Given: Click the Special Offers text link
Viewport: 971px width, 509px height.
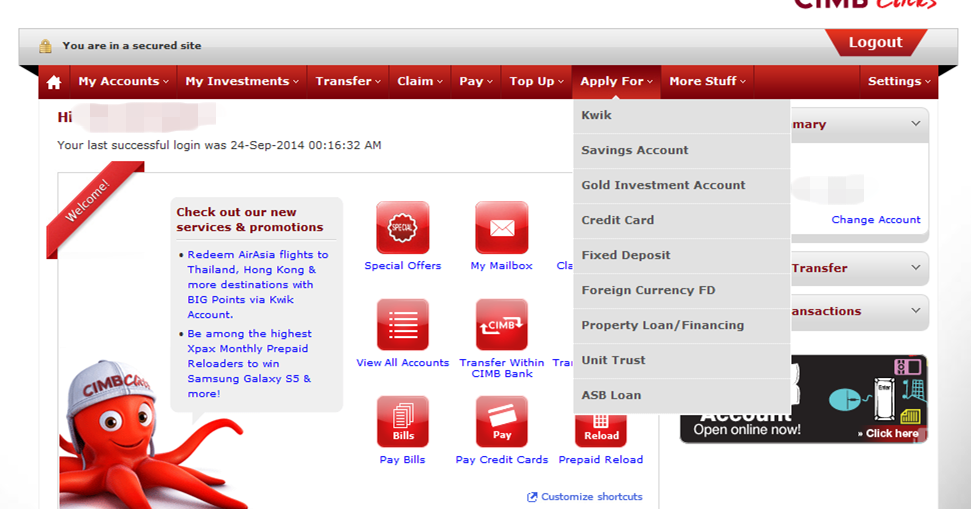Looking at the screenshot, I should (403, 266).
